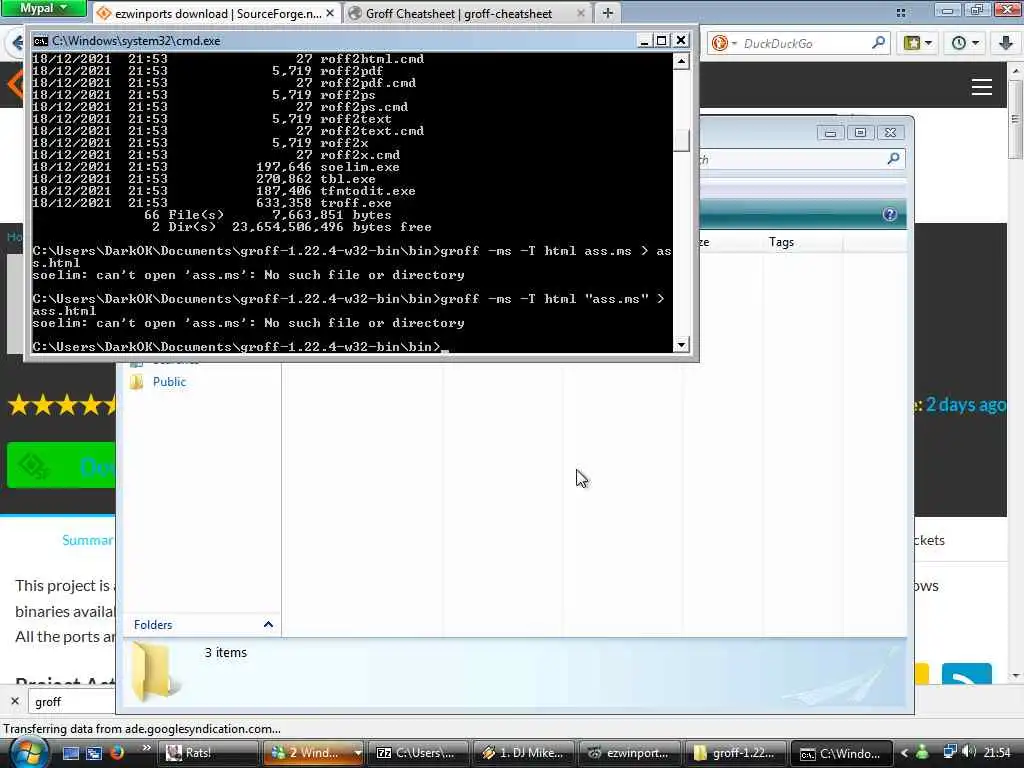The image size is (1024, 768).
Task: Open the SourceForge hamburger menu
Action: coord(982,87)
